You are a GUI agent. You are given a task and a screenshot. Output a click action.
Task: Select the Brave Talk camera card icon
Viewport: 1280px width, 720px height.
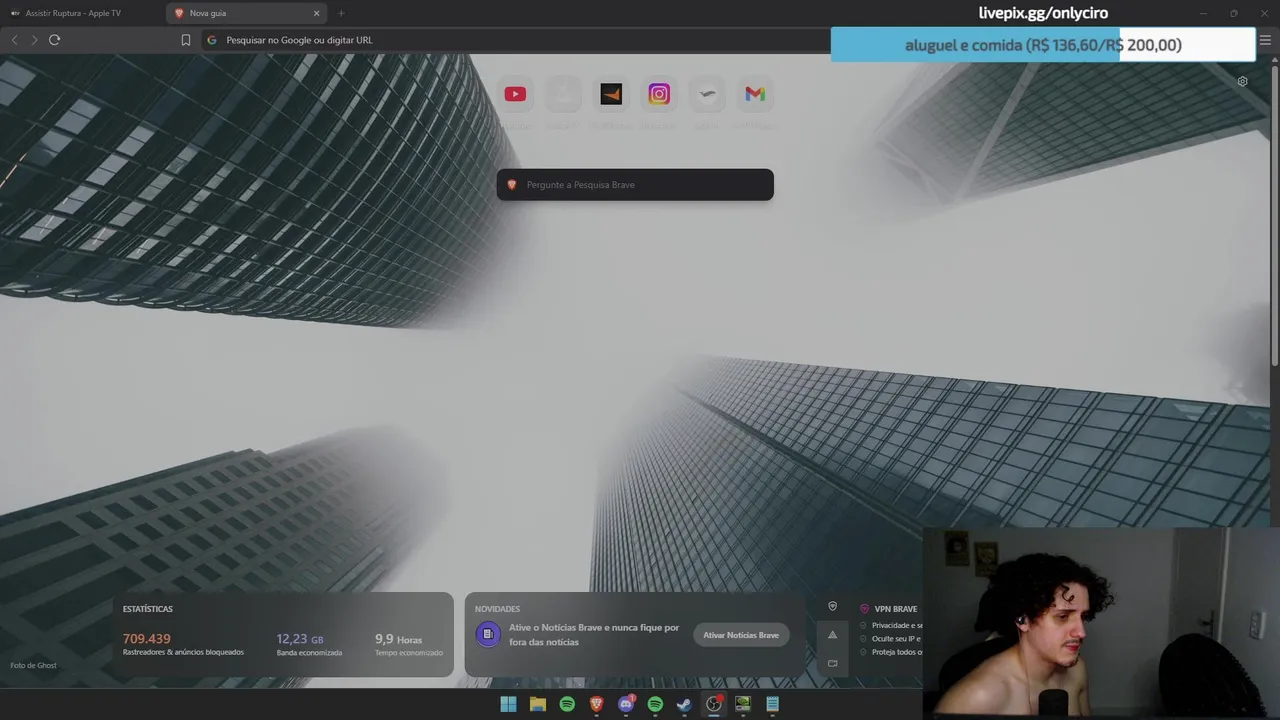[x=832, y=663]
